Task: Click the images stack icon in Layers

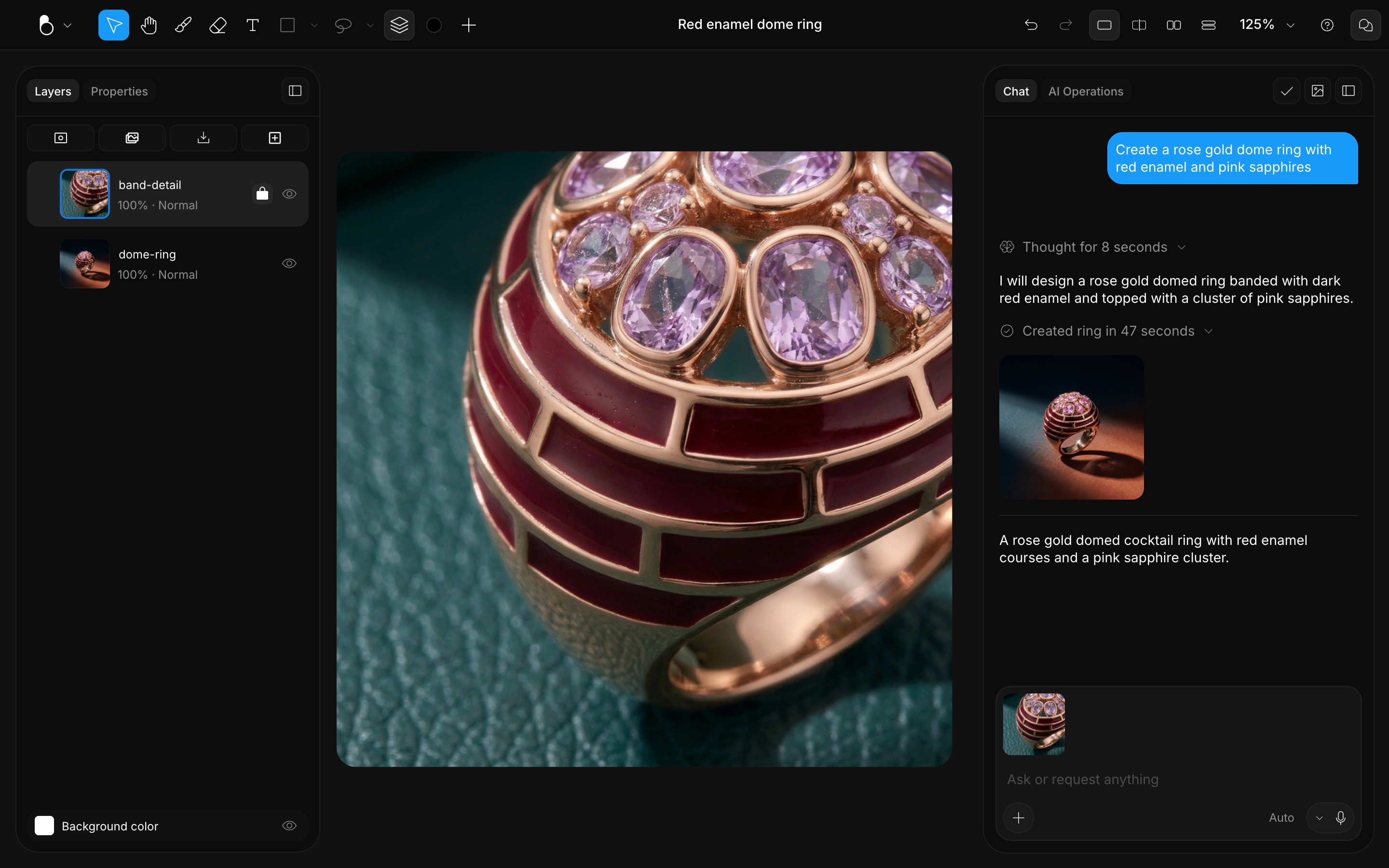Action: pos(132,138)
